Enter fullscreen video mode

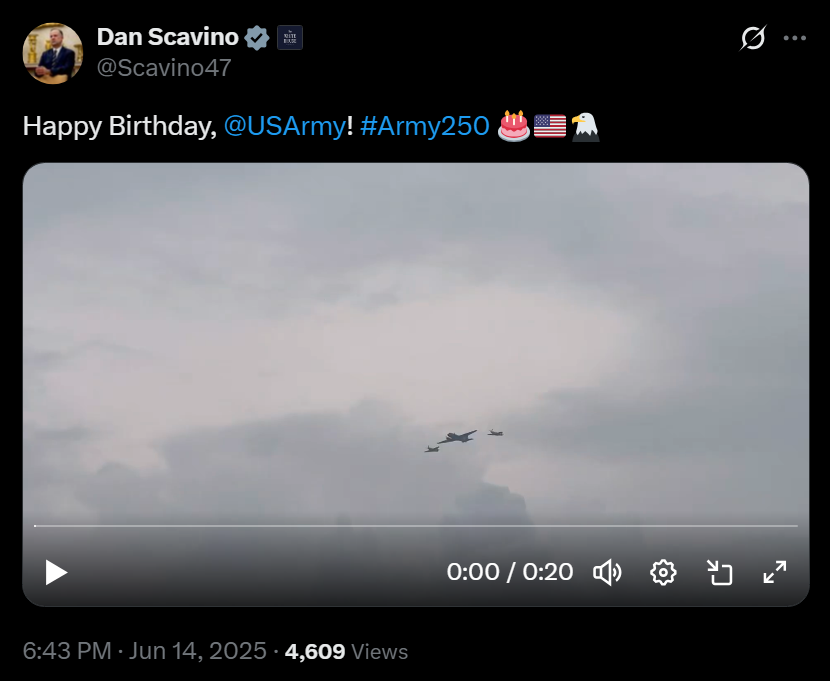(775, 572)
